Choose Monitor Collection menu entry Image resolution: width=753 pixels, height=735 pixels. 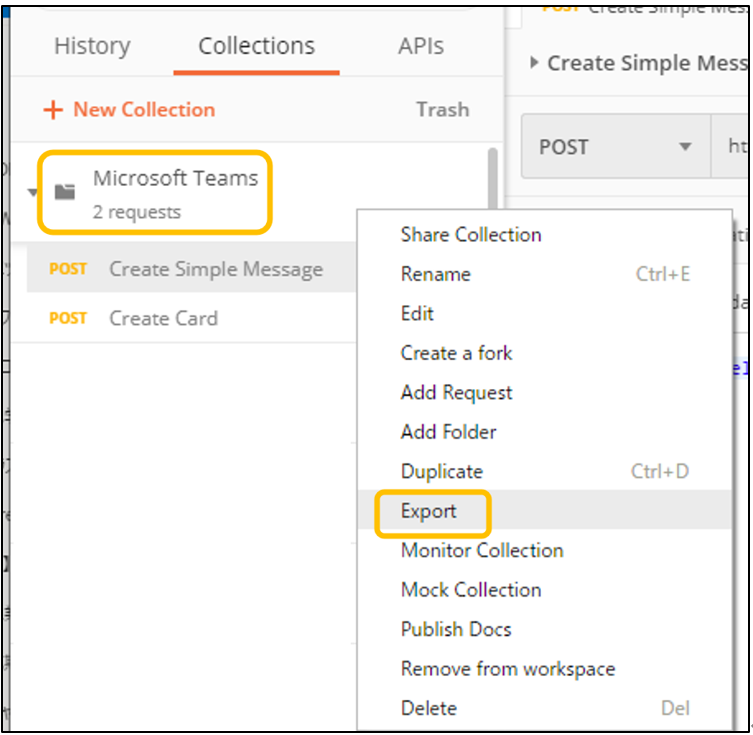(545, 550)
